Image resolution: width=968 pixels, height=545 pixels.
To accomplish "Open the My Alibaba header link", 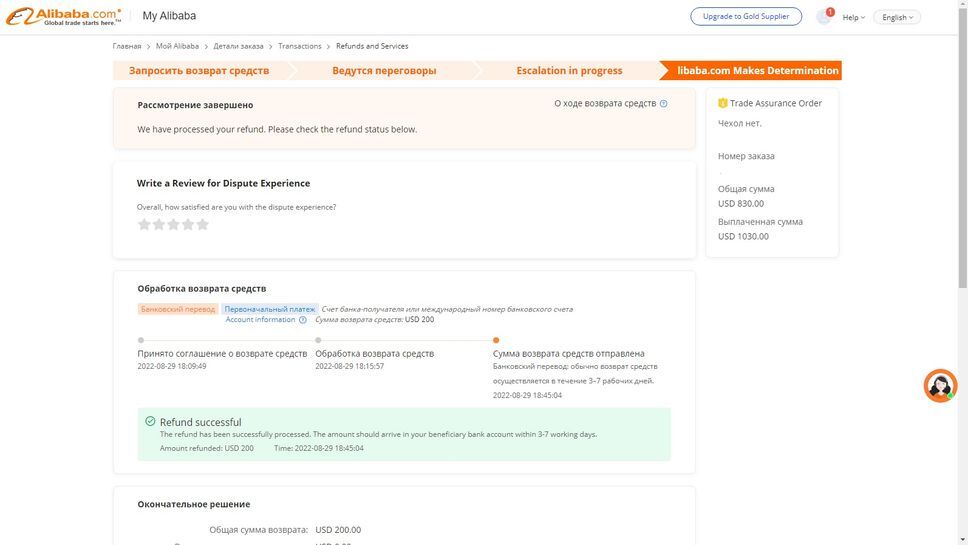I will tap(169, 16).
